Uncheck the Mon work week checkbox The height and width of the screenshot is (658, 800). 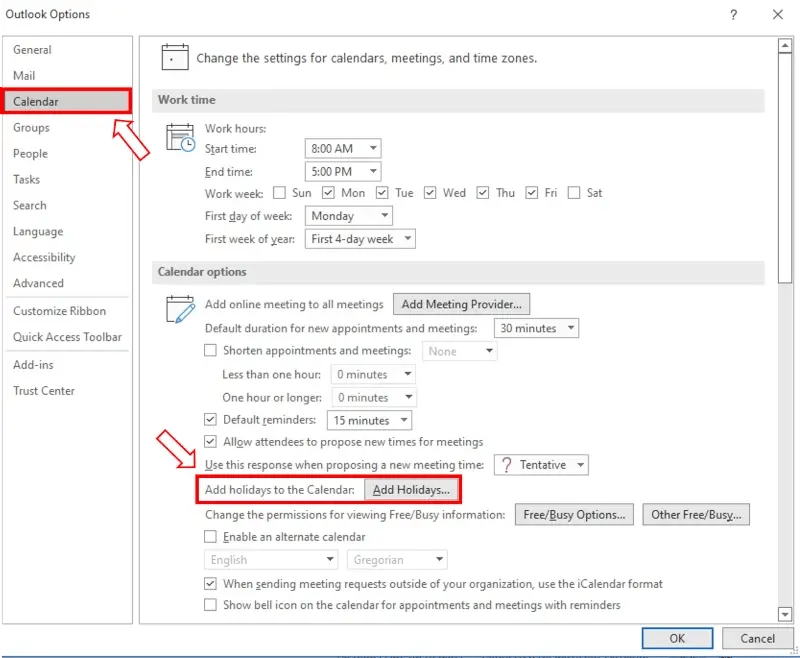[x=329, y=192]
